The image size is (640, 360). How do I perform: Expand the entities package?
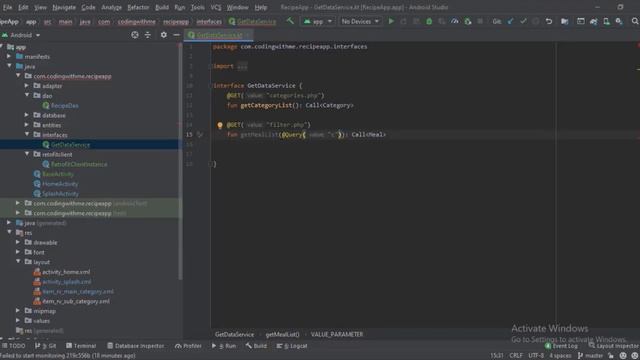coord(27,125)
